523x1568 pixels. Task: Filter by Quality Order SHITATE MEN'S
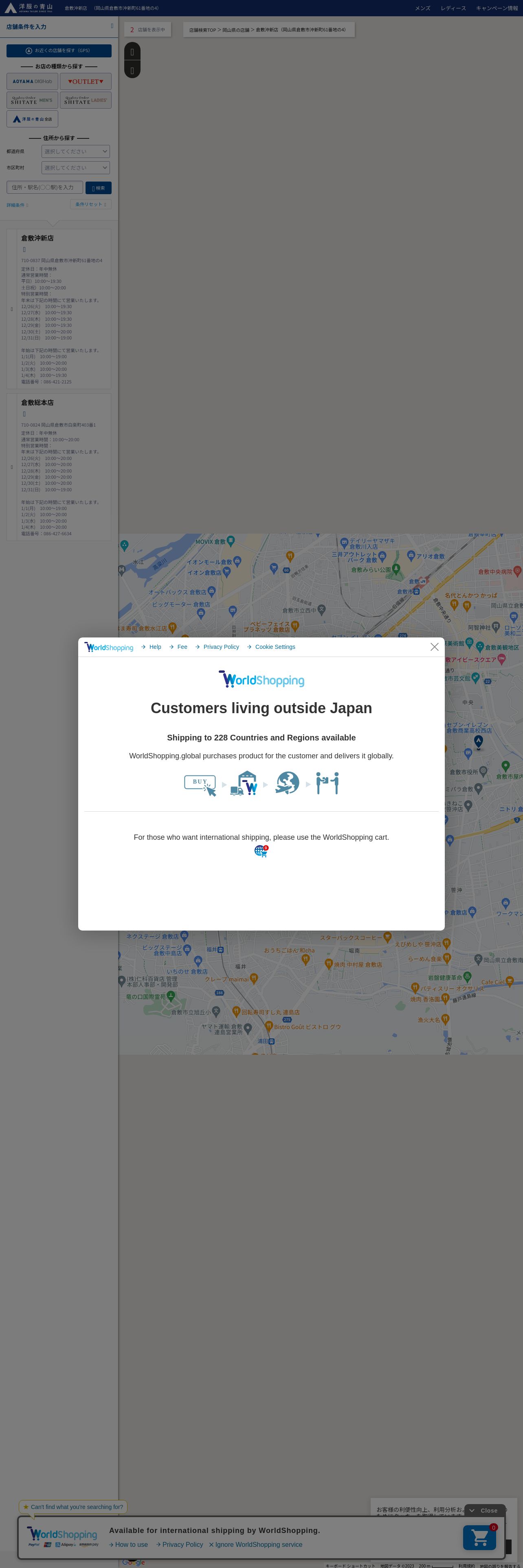click(32, 101)
